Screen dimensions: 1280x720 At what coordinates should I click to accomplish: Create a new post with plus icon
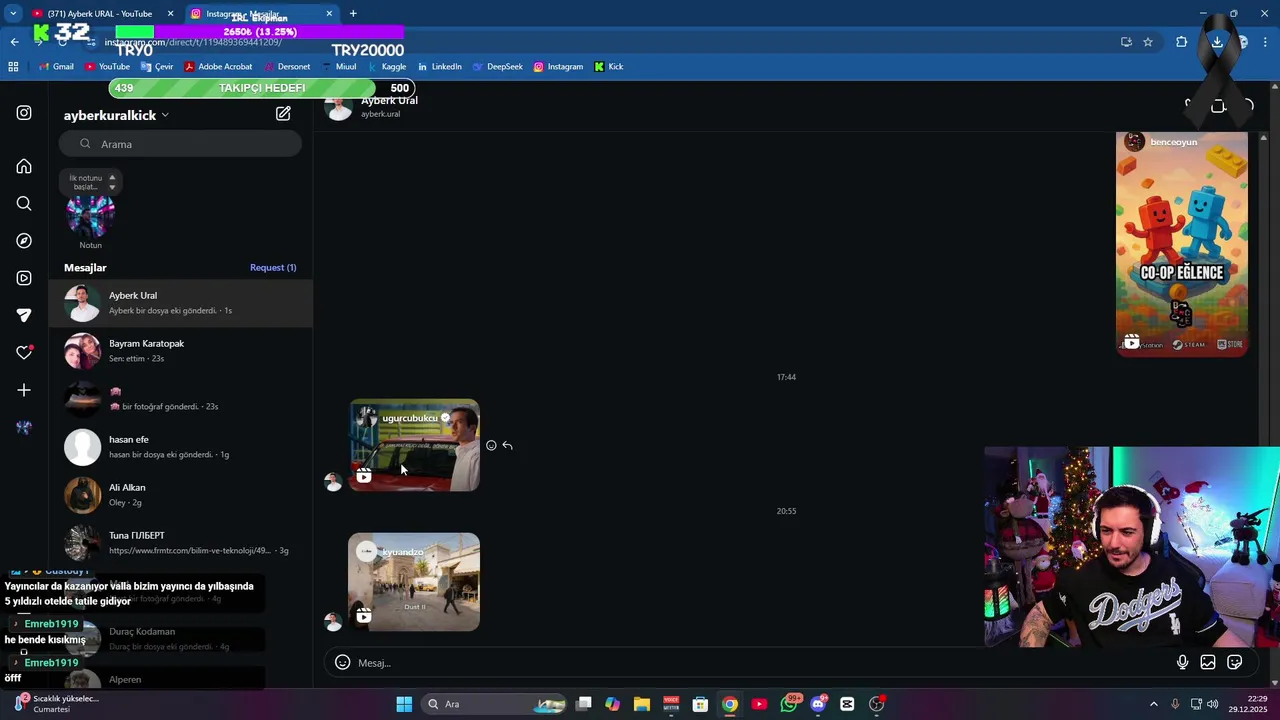tap(24, 390)
